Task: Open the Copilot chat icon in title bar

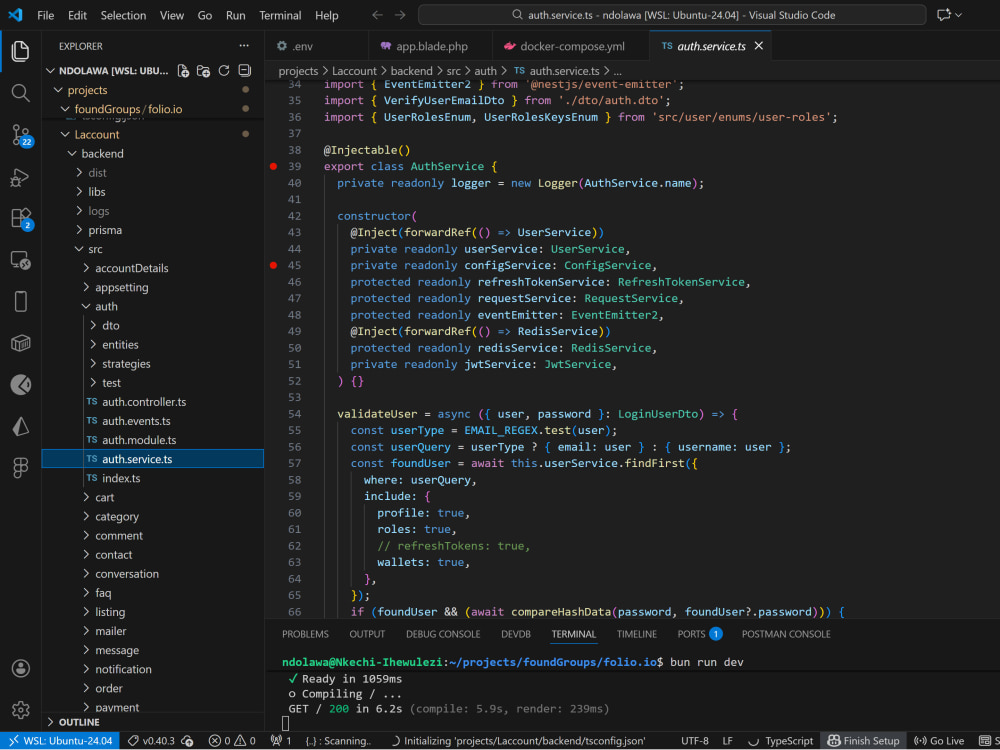Action: click(x=944, y=15)
